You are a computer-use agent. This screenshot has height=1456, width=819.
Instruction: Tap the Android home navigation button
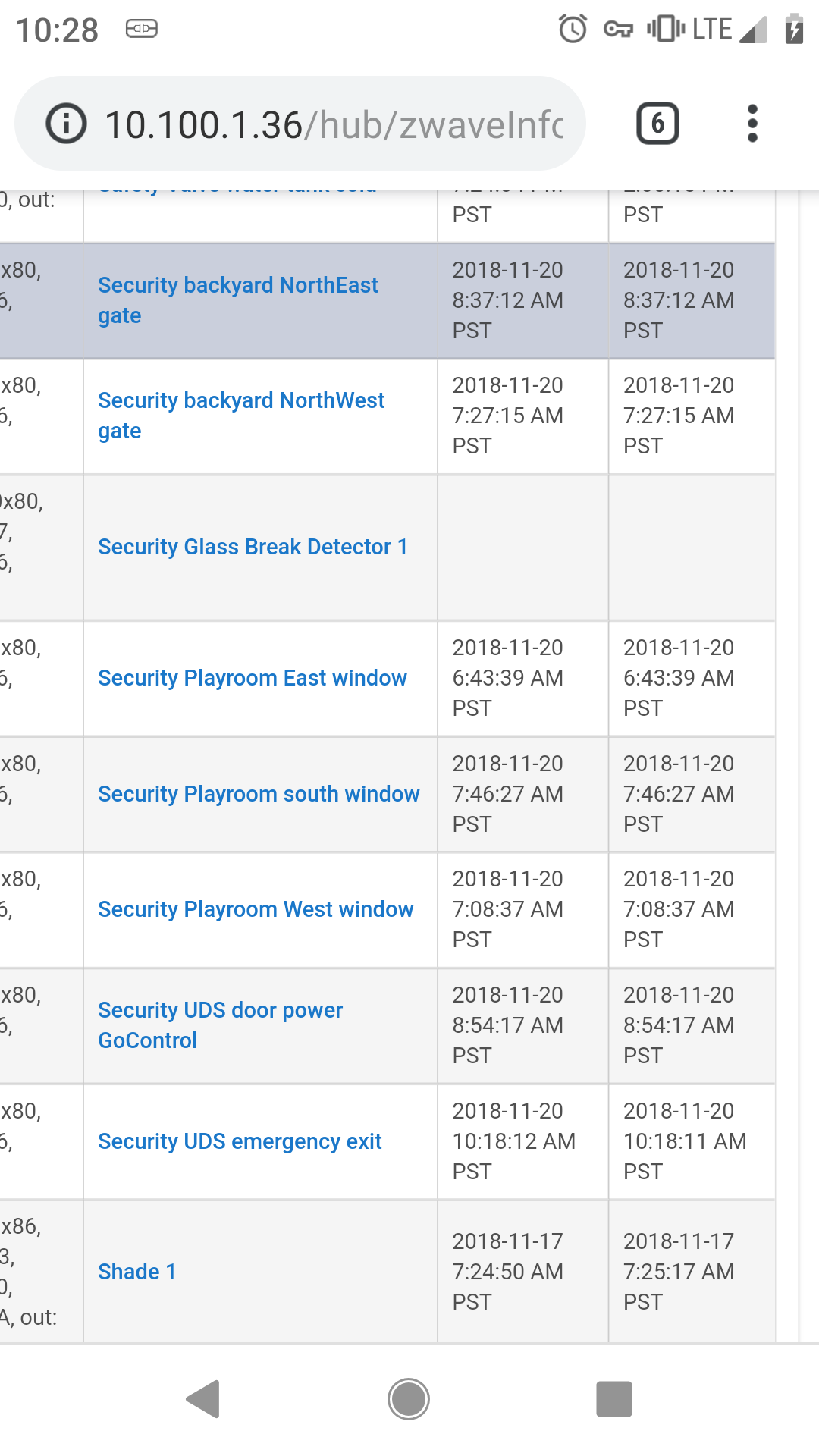[x=409, y=1399]
